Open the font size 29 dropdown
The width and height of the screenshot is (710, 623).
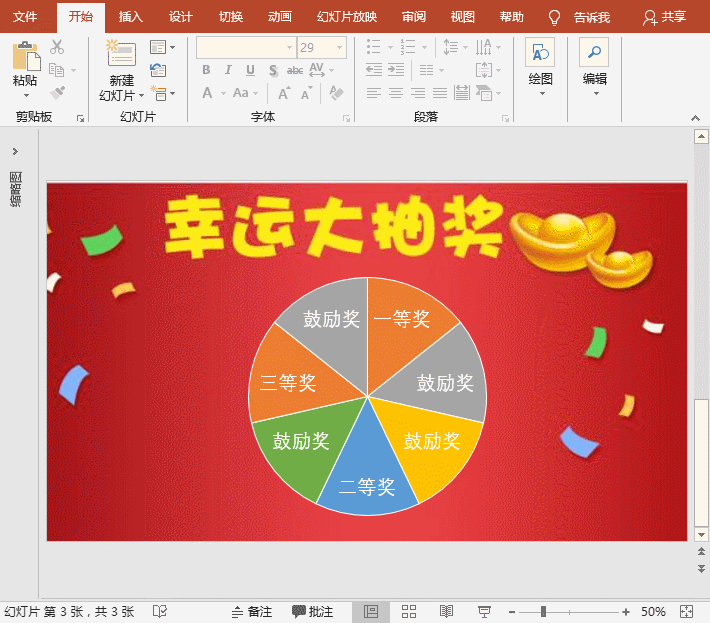coord(340,48)
